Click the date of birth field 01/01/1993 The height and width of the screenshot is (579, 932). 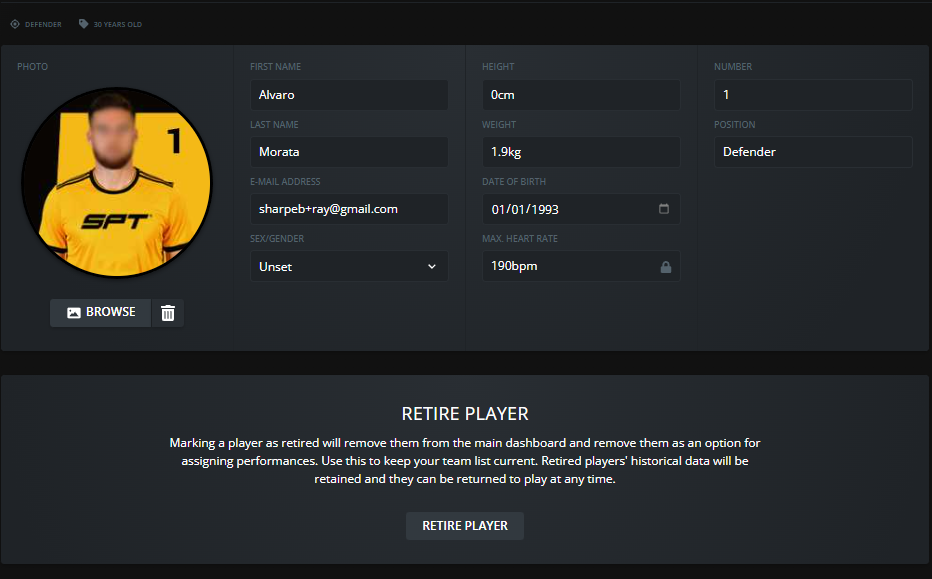point(581,209)
